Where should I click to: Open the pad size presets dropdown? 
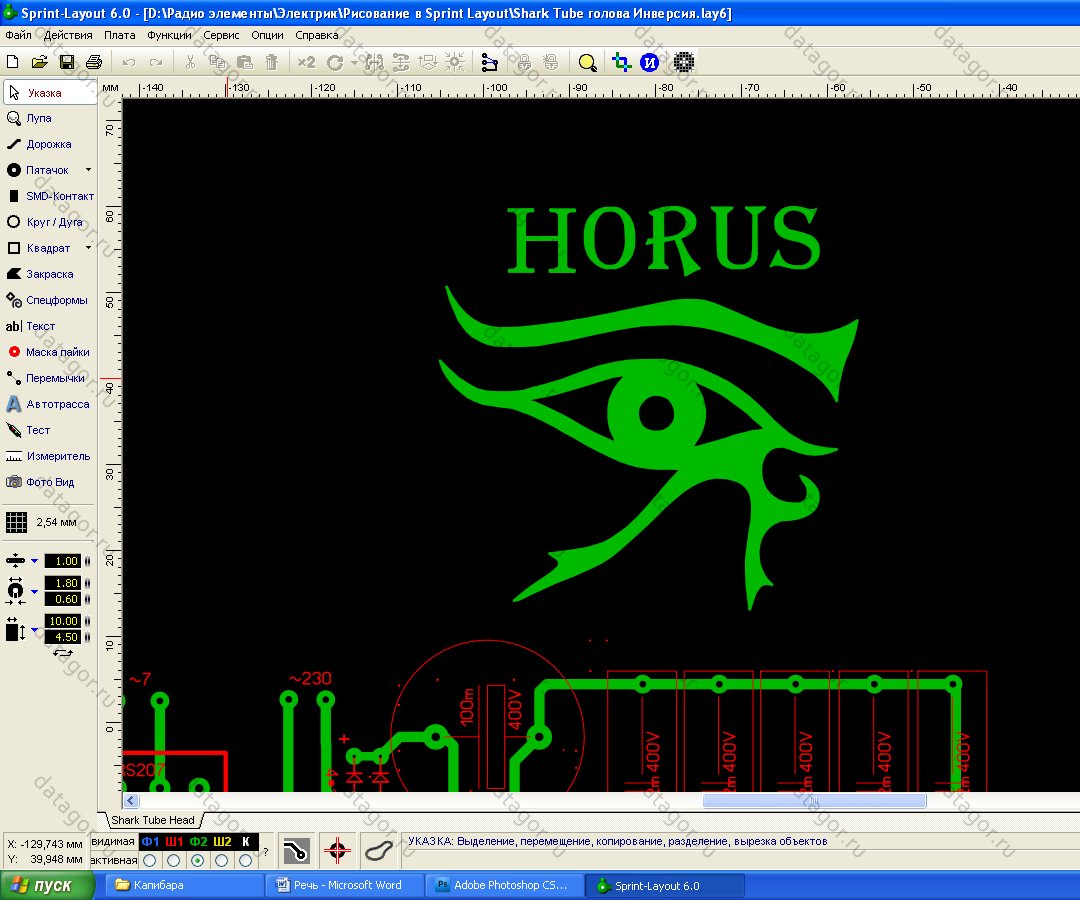[34, 592]
